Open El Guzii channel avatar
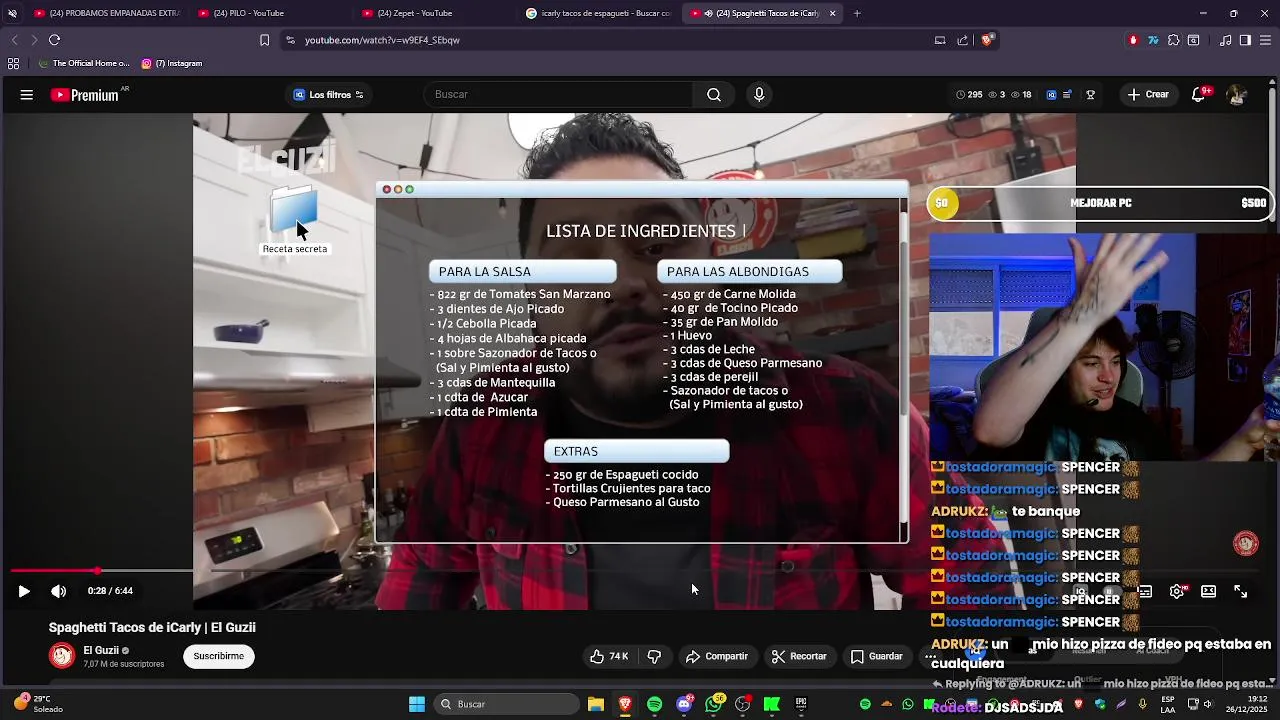 point(62,656)
